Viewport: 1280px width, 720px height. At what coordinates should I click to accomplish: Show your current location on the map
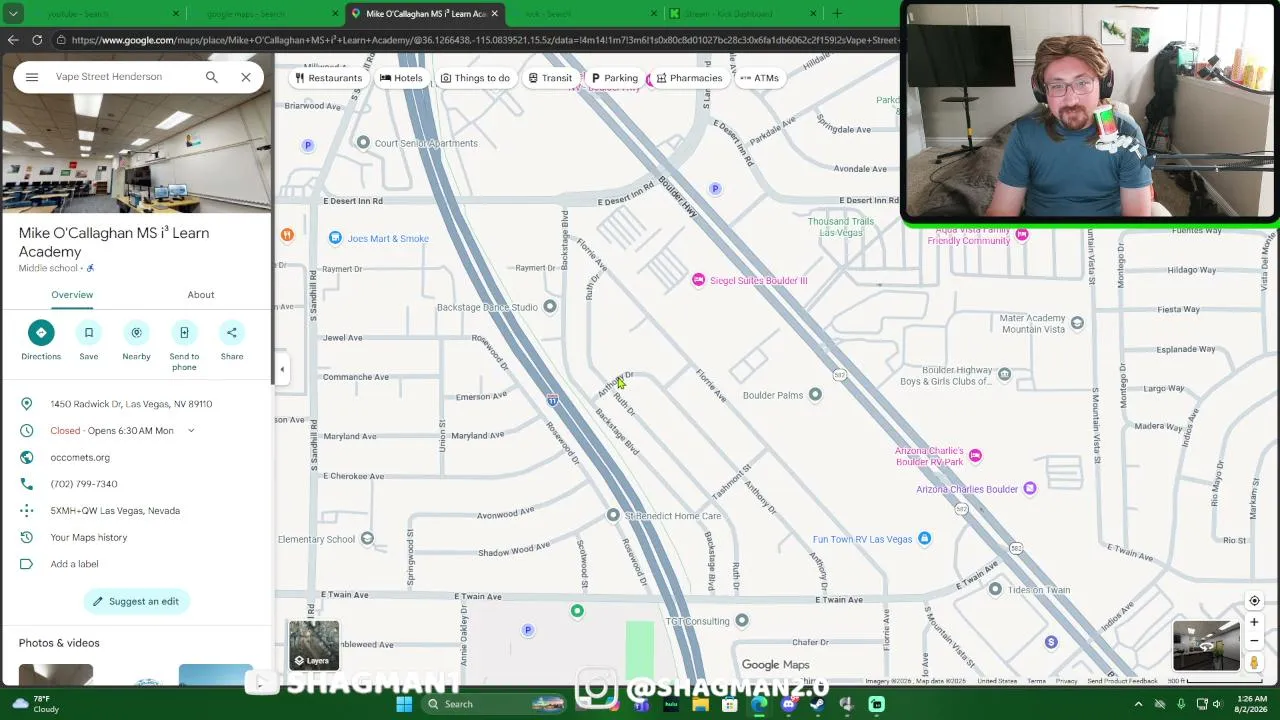pos(1254,601)
